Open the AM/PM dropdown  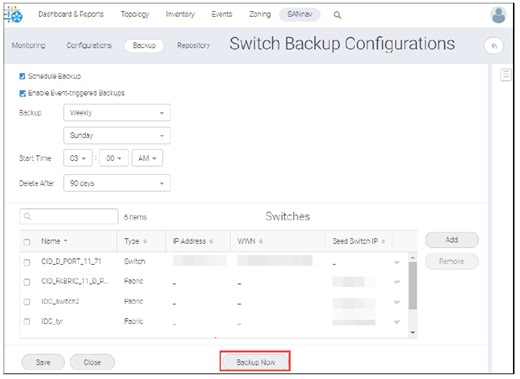click(147, 158)
